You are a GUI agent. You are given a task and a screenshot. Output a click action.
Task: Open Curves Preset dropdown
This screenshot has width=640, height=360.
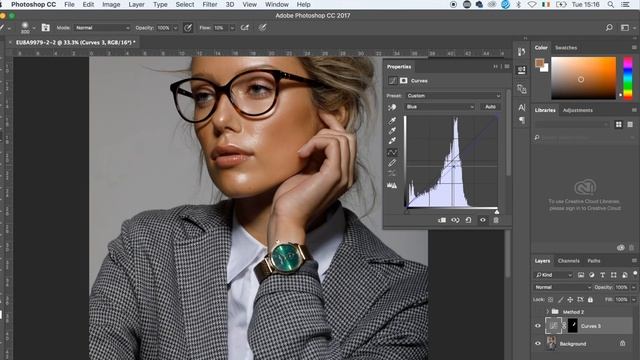[453, 96]
